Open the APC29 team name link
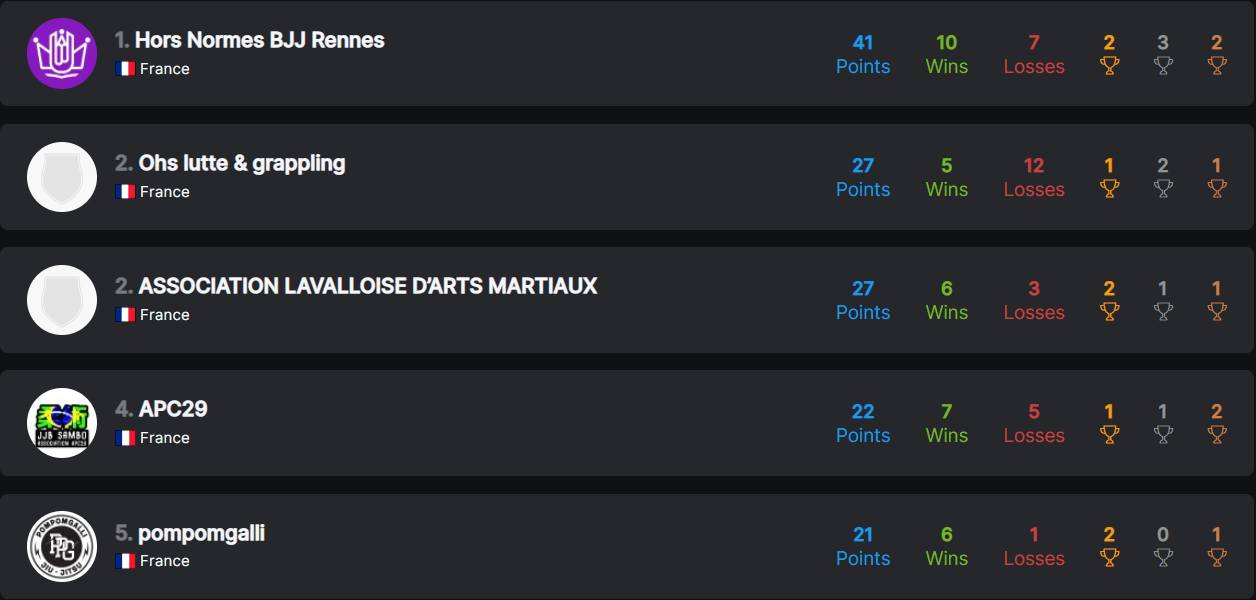The width and height of the screenshot is (1256, 600). [173, 409]
